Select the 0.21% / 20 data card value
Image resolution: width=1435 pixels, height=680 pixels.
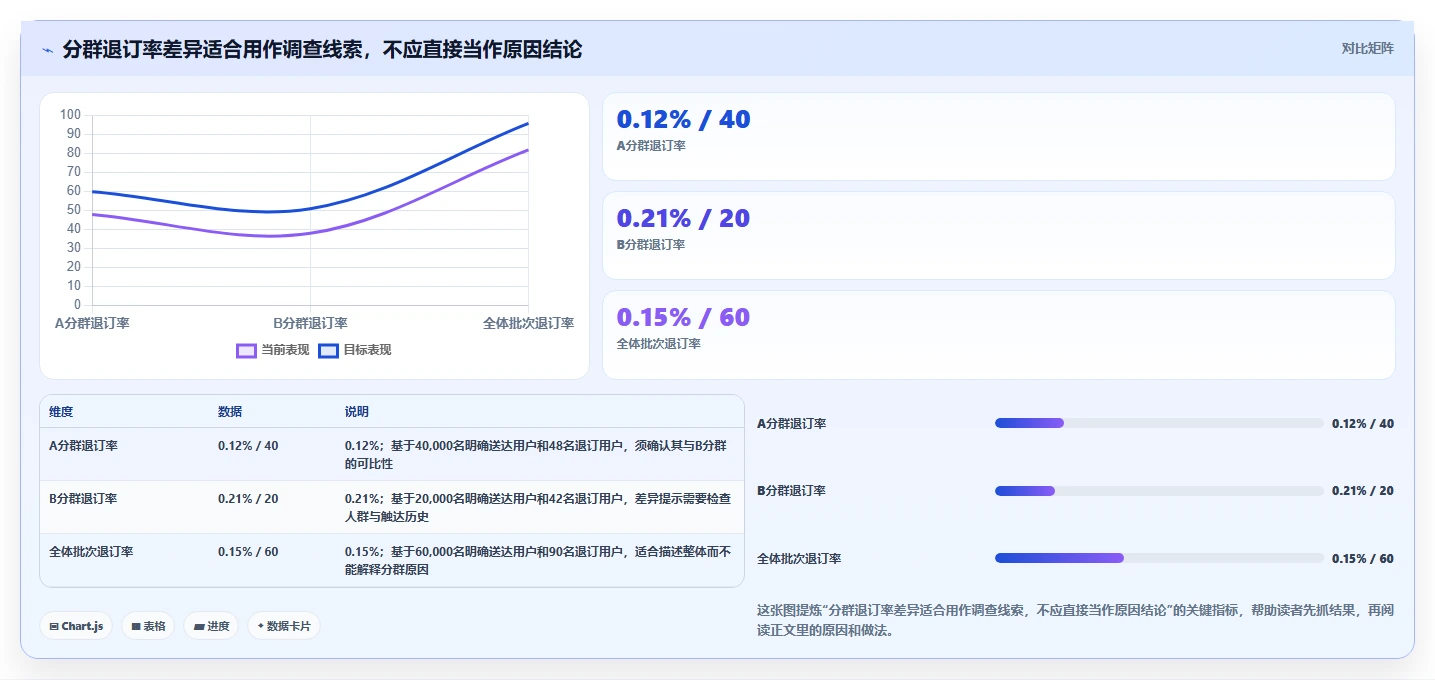coord(683,219)
